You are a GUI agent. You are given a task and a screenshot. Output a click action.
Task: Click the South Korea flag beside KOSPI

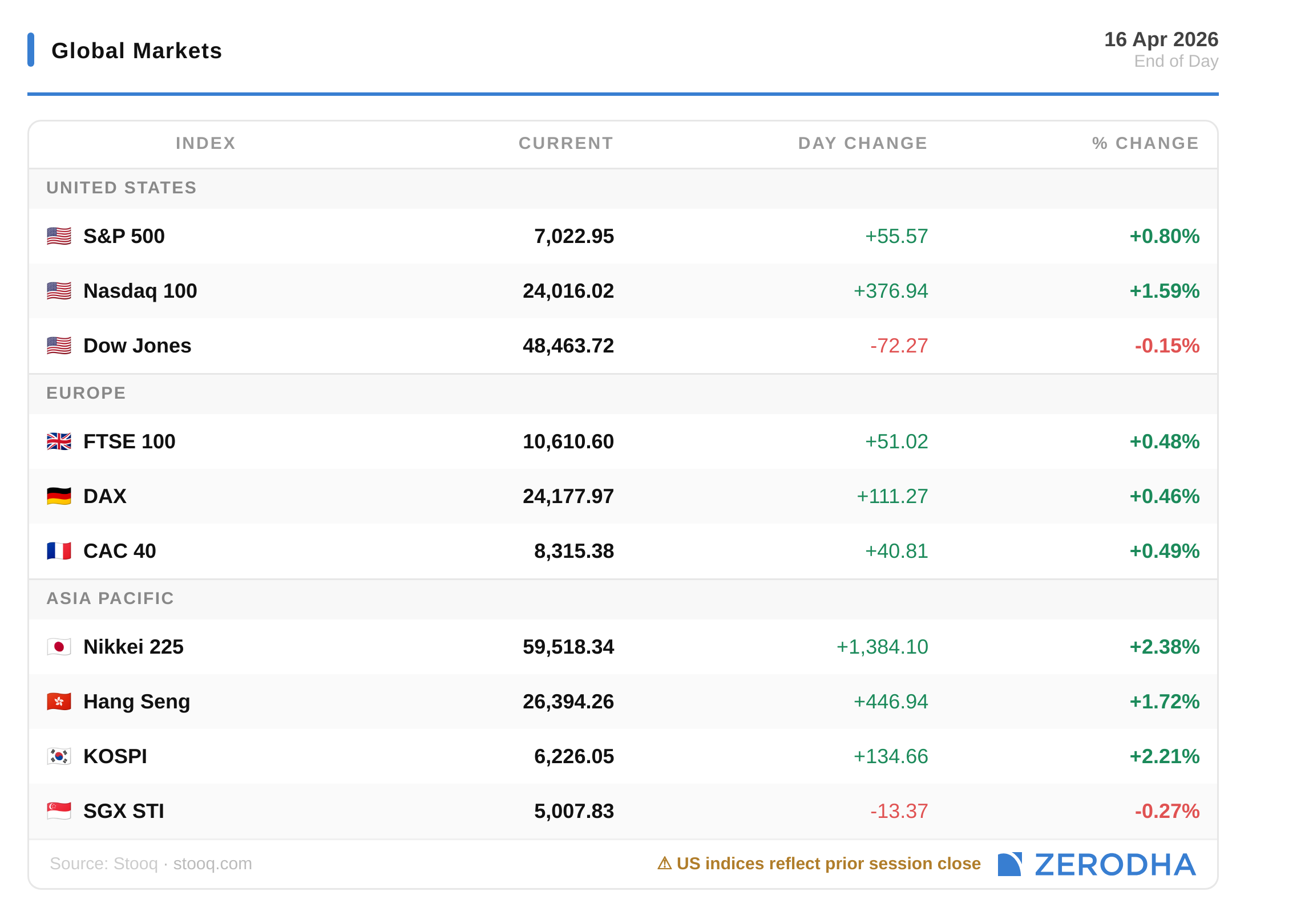pyautogui.click(x=59, y=756)
